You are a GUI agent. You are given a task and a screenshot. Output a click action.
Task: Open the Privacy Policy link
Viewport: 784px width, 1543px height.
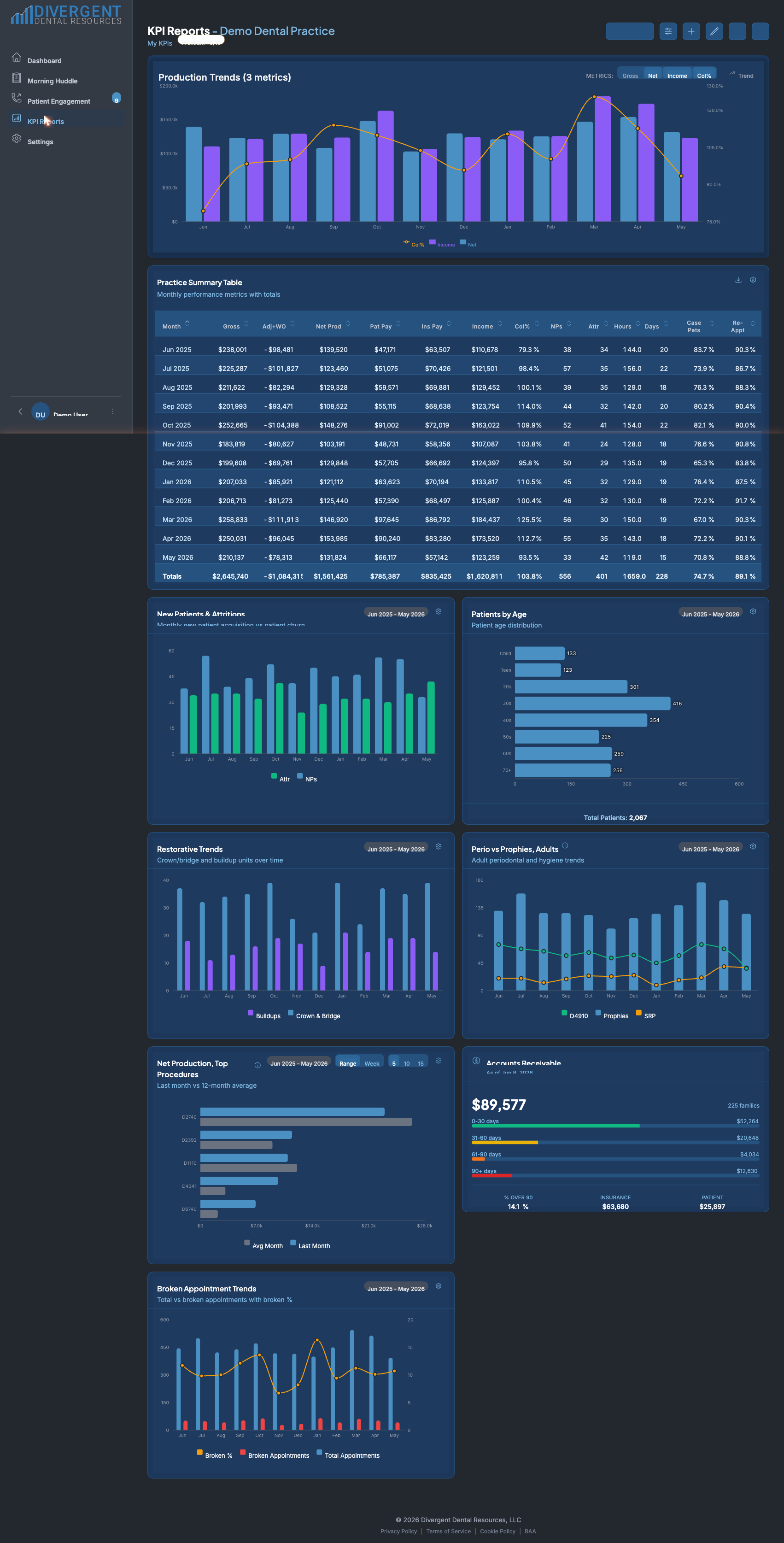click(398, 1531)
